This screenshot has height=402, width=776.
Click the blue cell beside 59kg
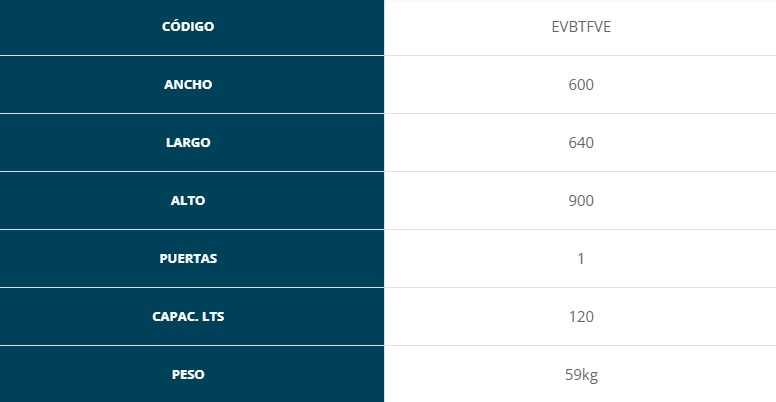(192, 374)
